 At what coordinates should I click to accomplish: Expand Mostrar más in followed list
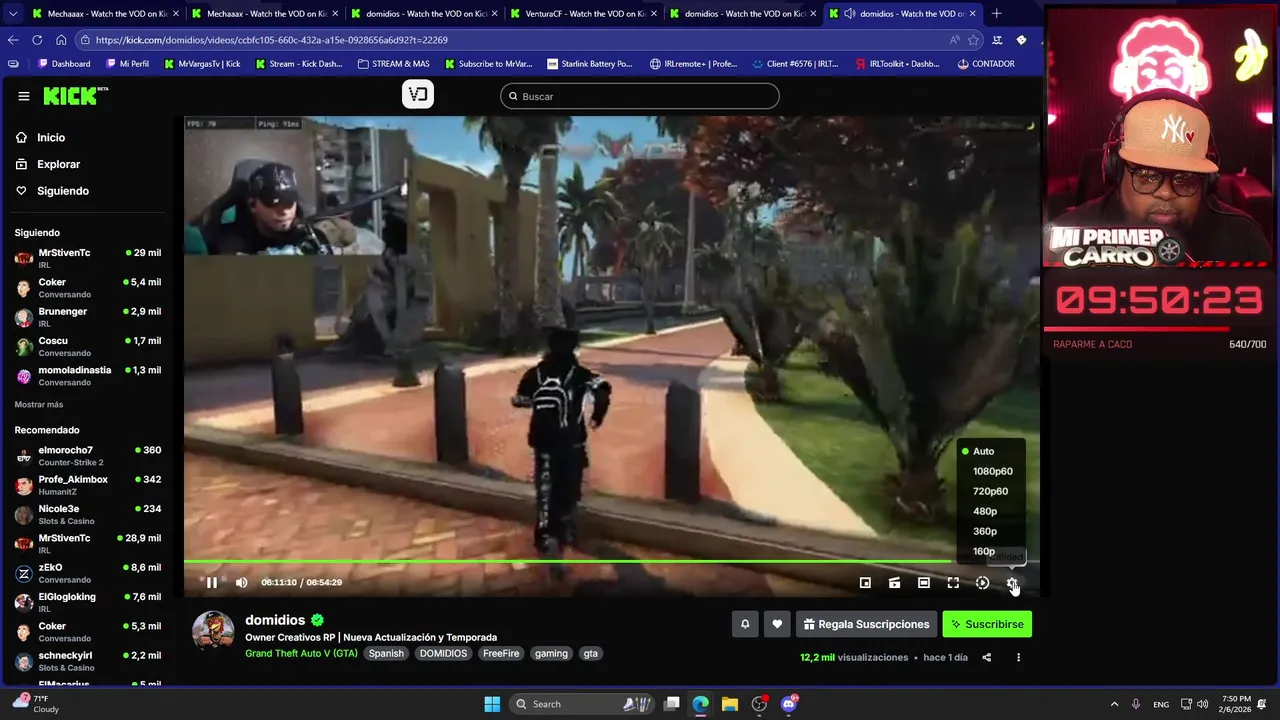tap(39, 404)
